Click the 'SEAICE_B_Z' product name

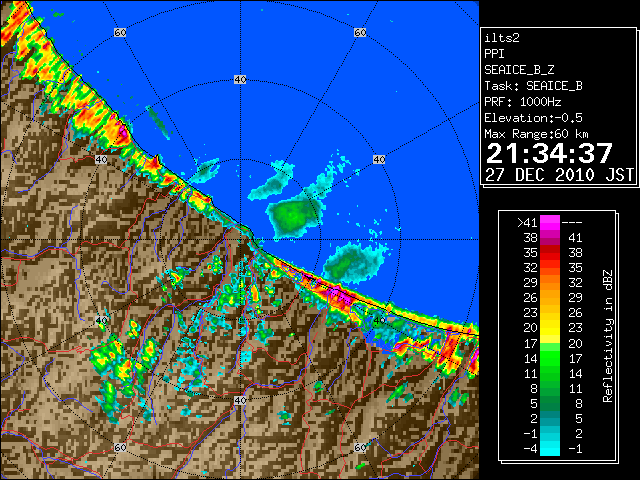tap(519, 70)
